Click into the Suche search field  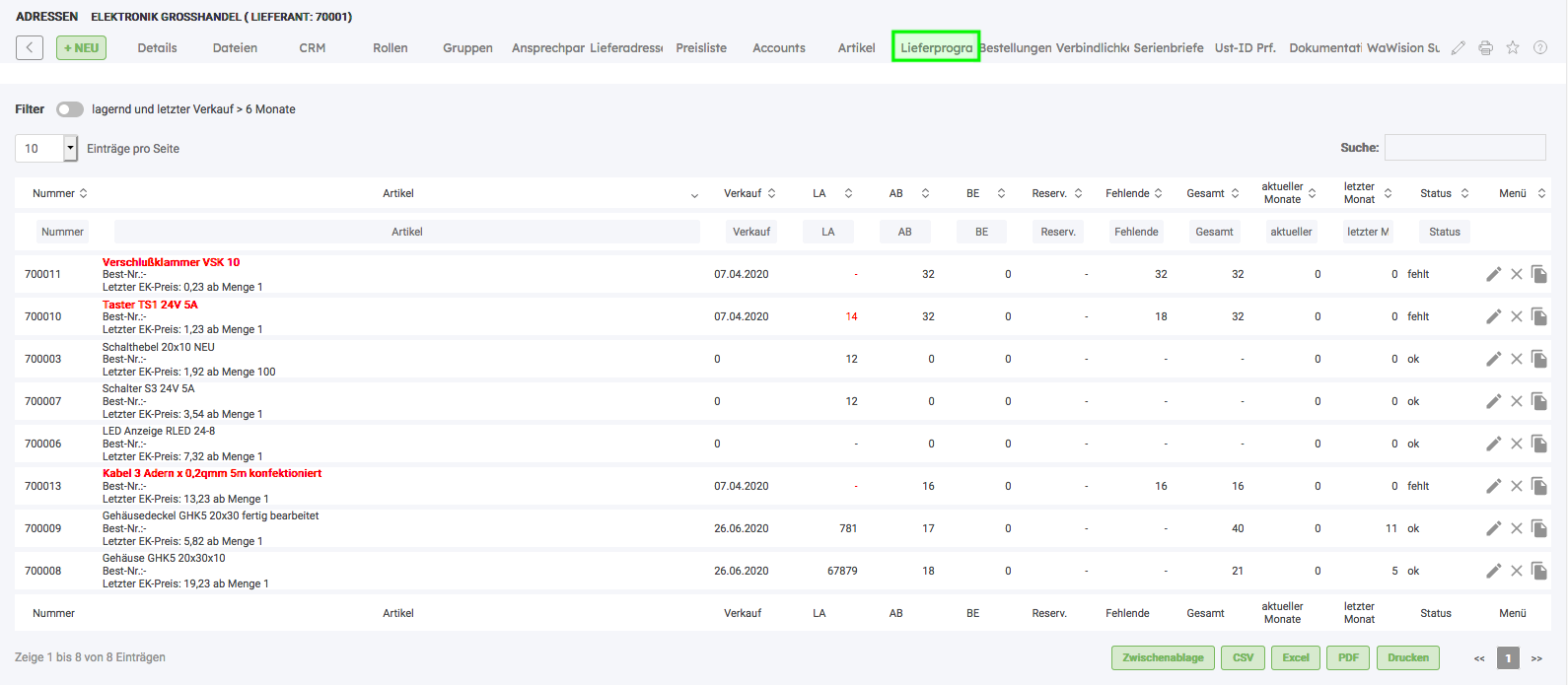tap(1464, 148)
